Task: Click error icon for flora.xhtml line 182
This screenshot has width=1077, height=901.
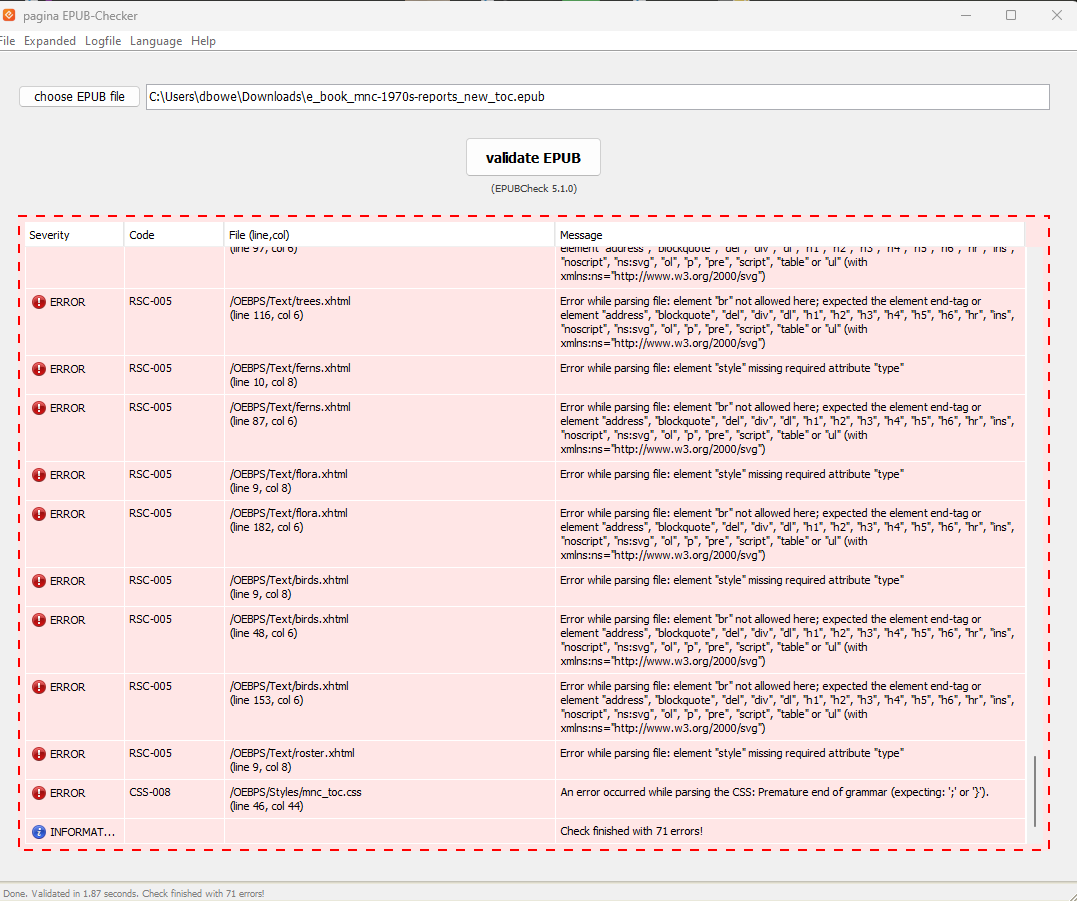Action: [39, 514]
